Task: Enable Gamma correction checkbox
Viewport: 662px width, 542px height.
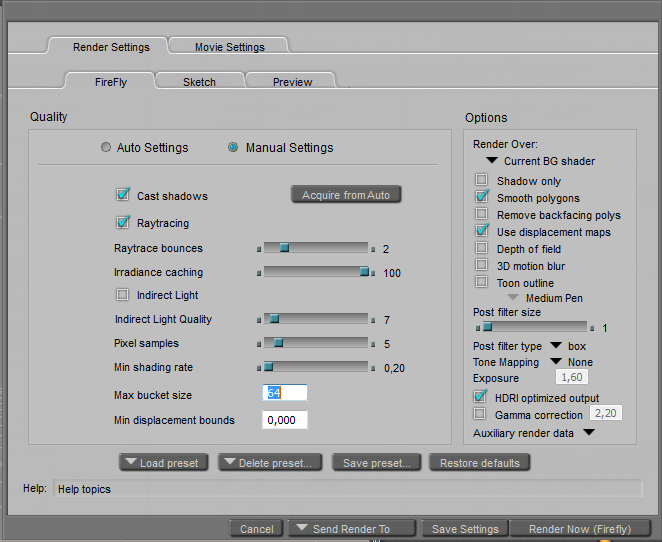Action: tap(480, 414)
